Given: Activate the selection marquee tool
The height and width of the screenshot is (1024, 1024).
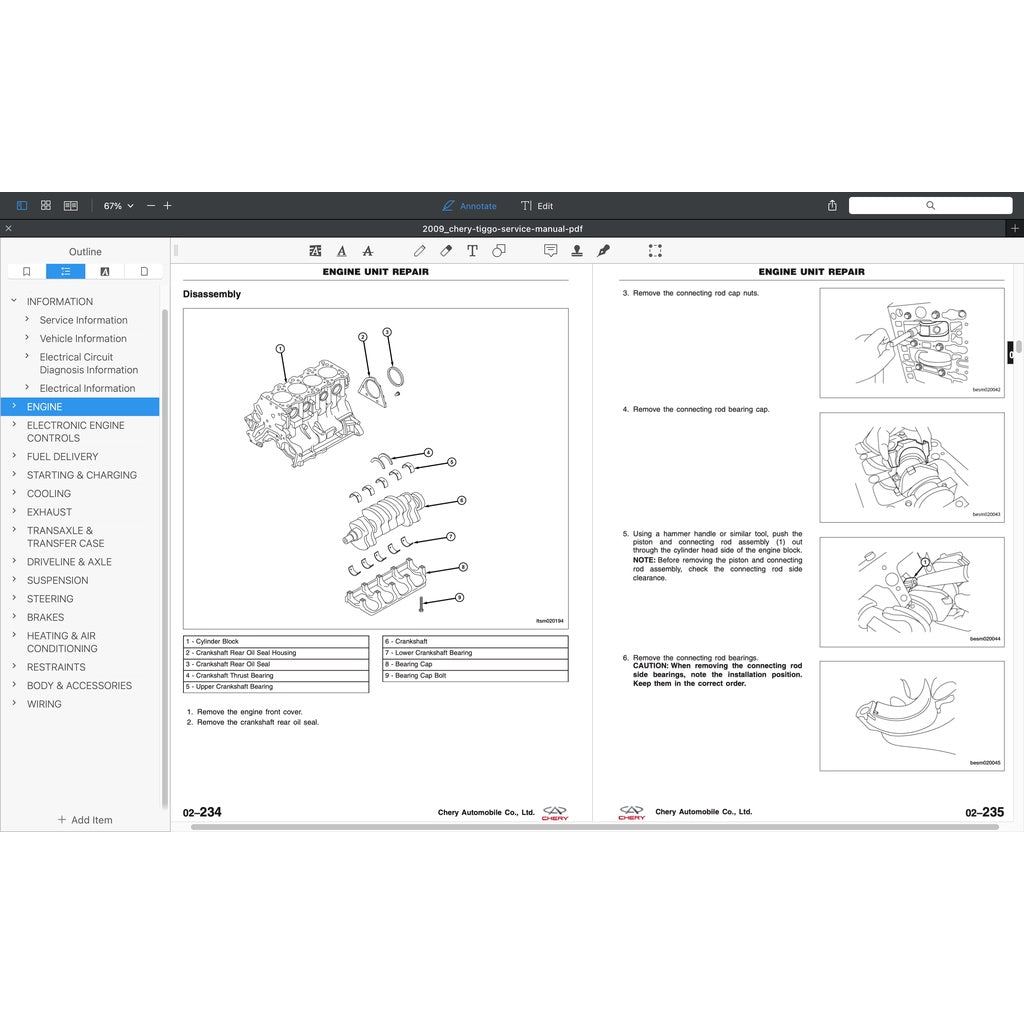Looking at the screenshot, I should [x=655, y=251].
